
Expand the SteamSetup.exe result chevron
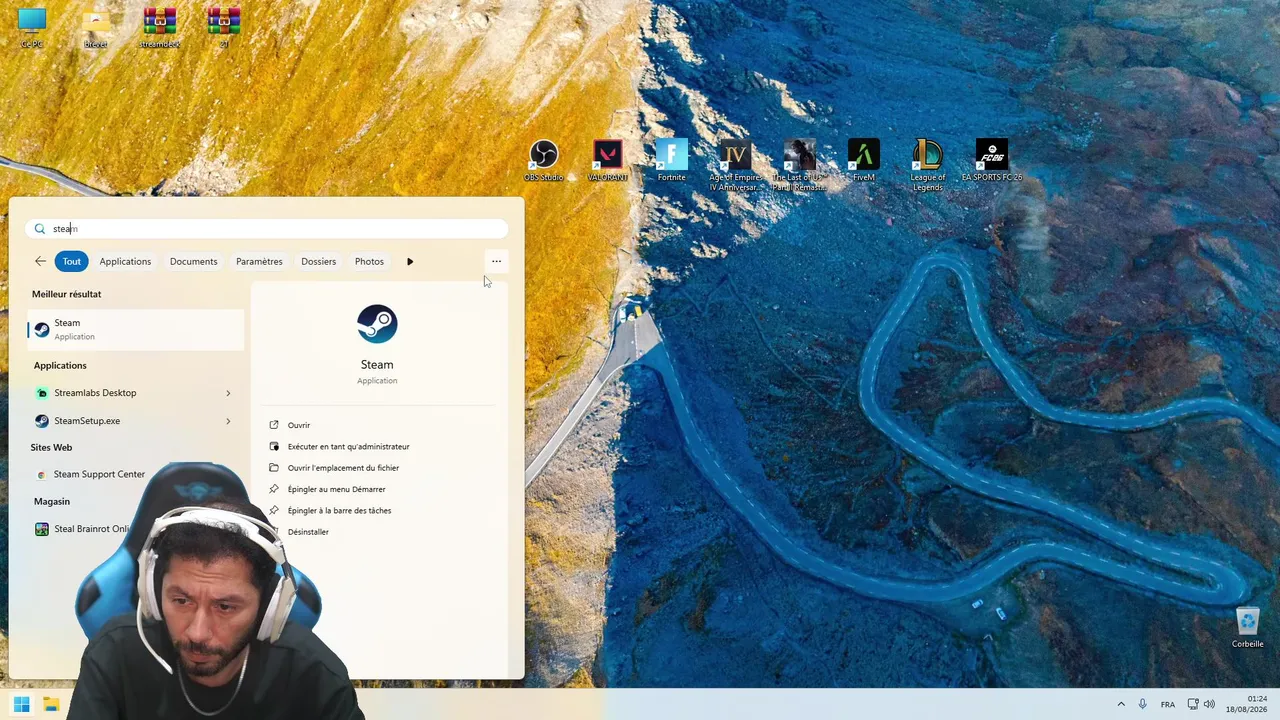point(229,421)
